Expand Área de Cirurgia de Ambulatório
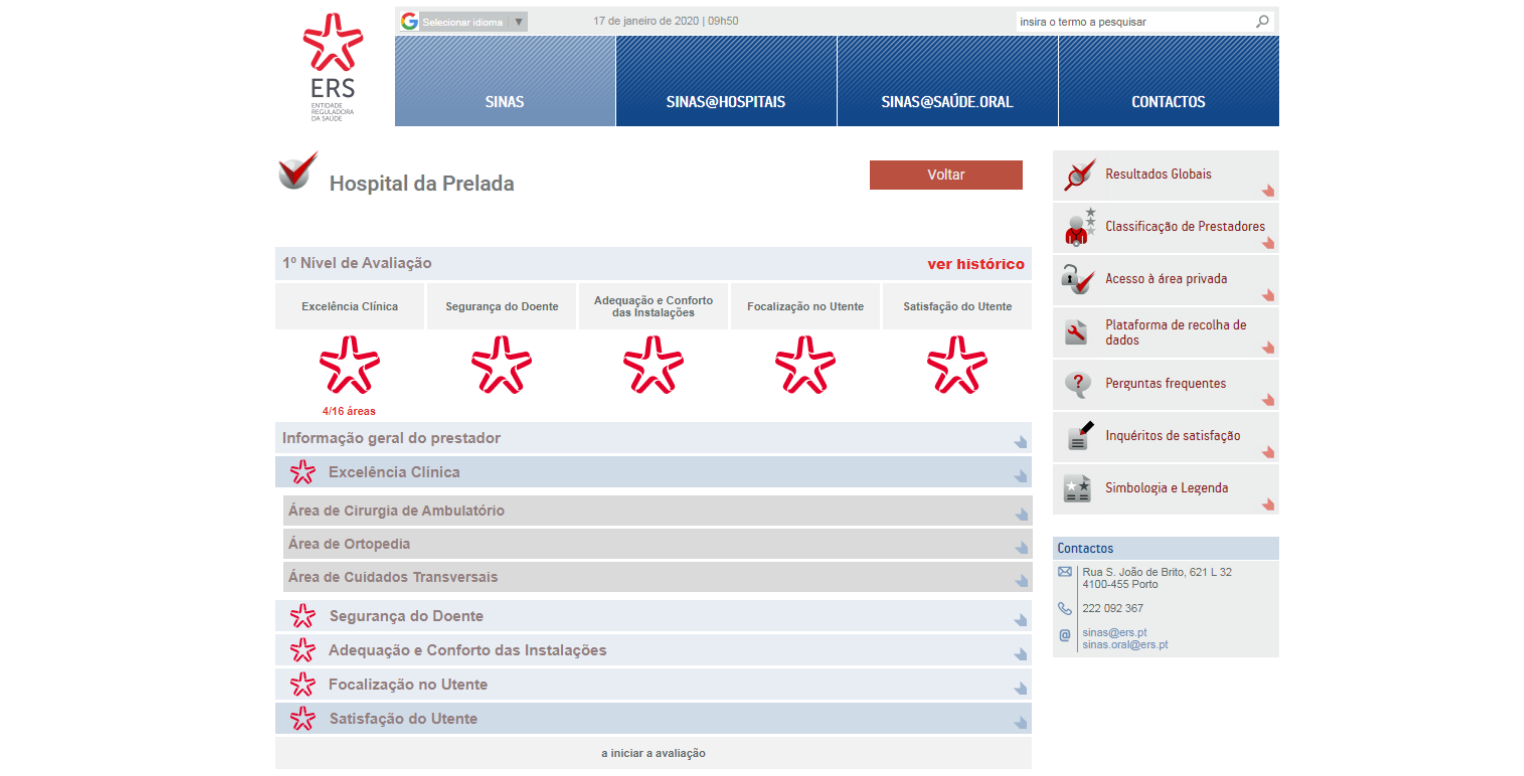Image resolution: width=1524 pixels, height=776 pixels. (658, 511)
